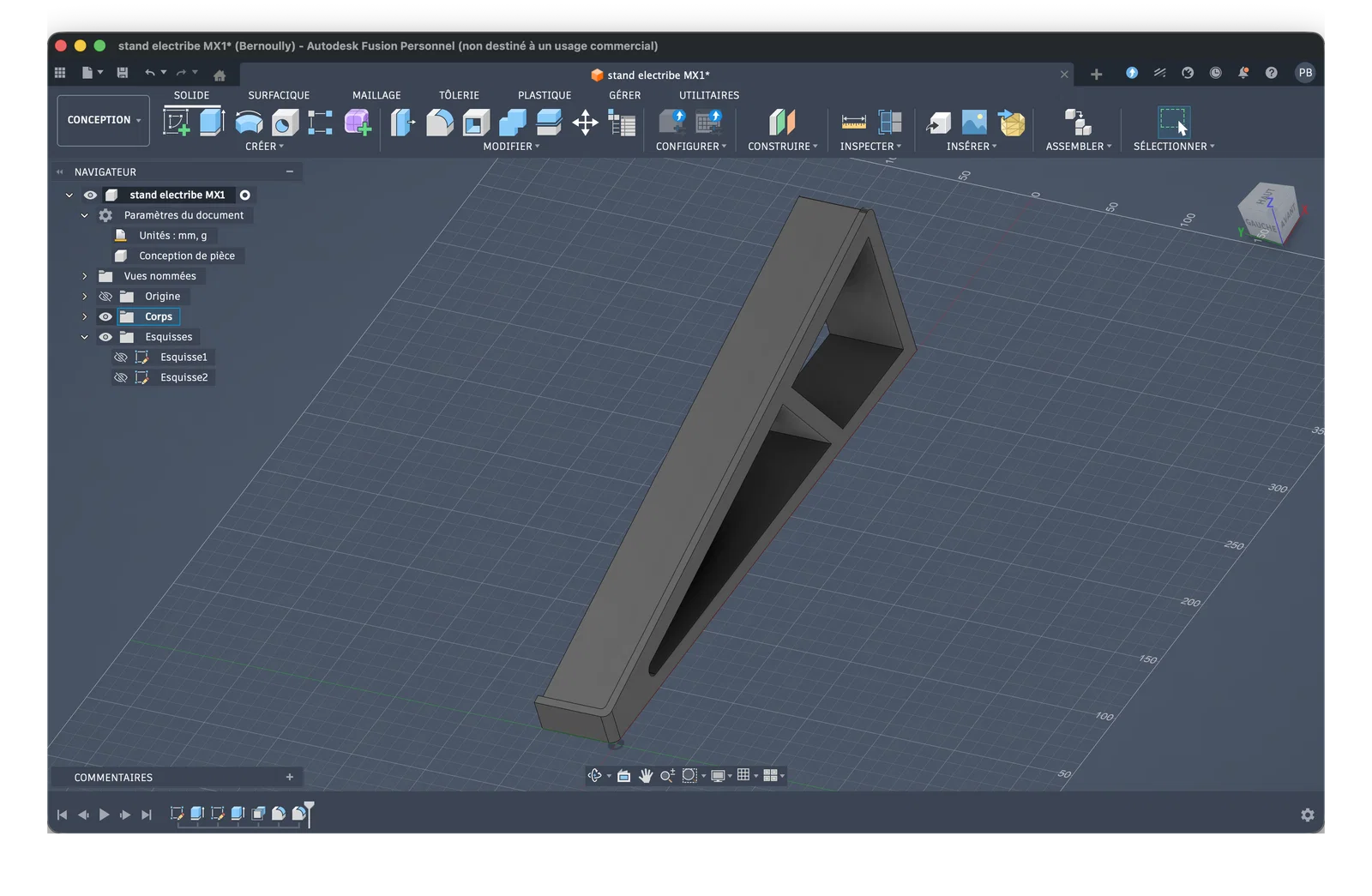This screenshot has width=1372, height=896.
Task: Toggle visibility of the Origine folder
Action: [x=105, y=297]
